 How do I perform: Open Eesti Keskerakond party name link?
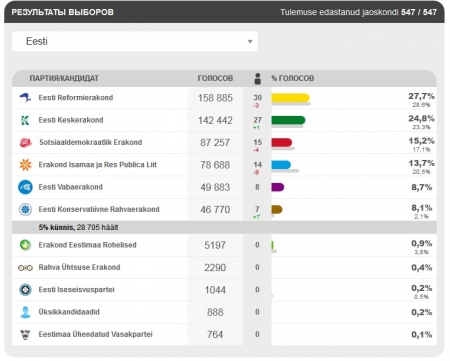[71, 120]
